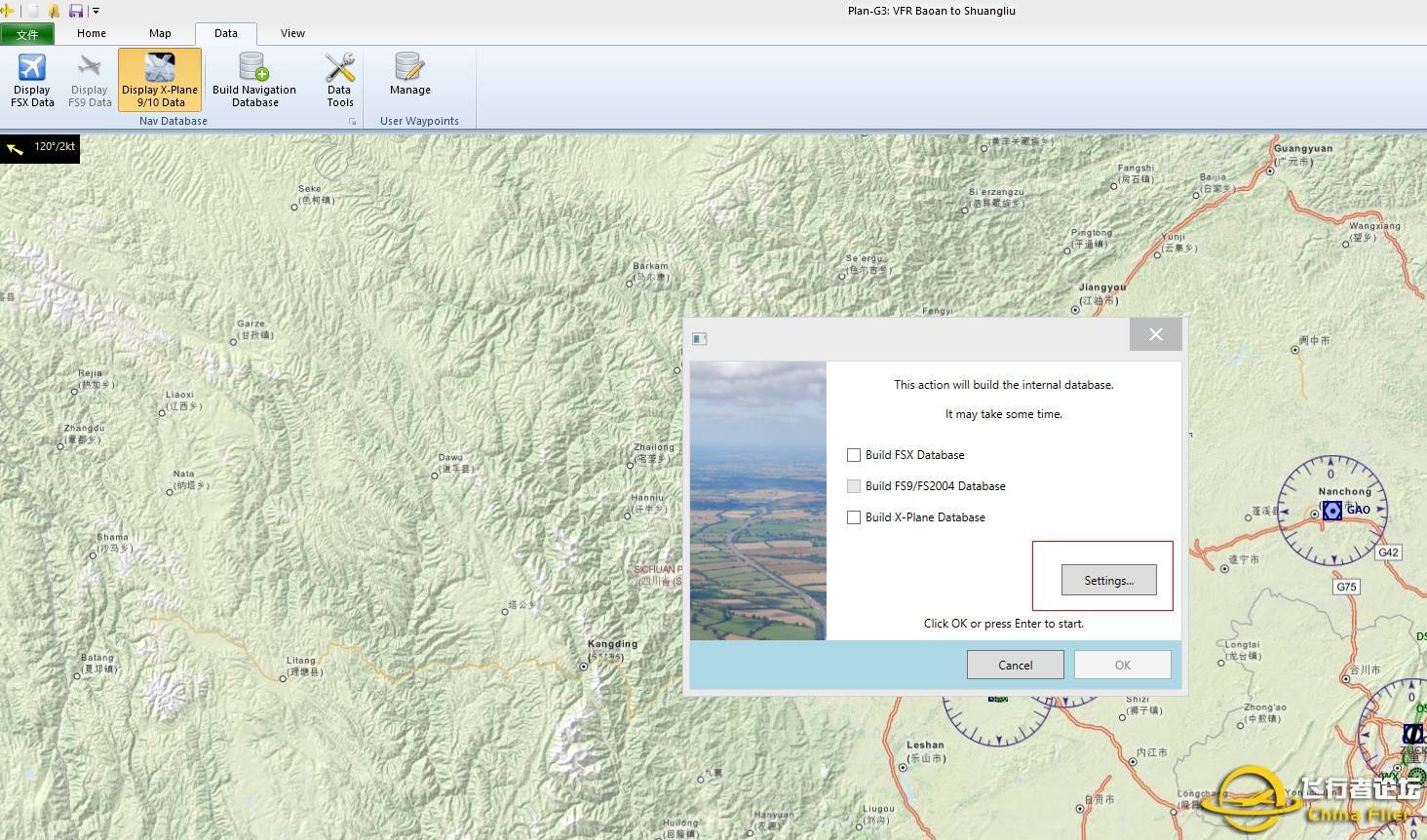Open quick access toolbar customize dropdown
The image size is (1427, 840).
(x=96, y=11)
